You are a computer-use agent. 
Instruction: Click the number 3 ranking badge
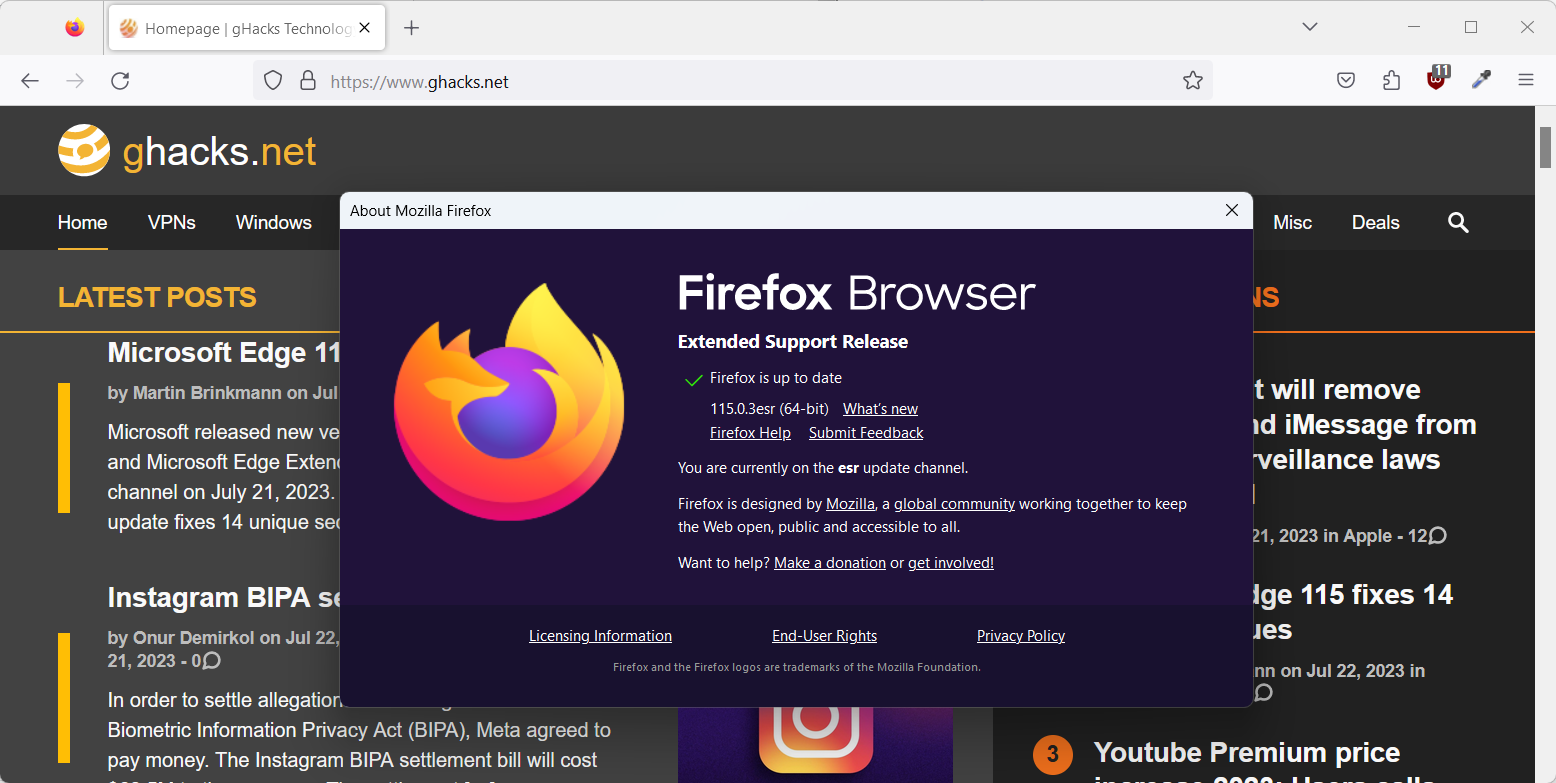[x=1052, y=755]
